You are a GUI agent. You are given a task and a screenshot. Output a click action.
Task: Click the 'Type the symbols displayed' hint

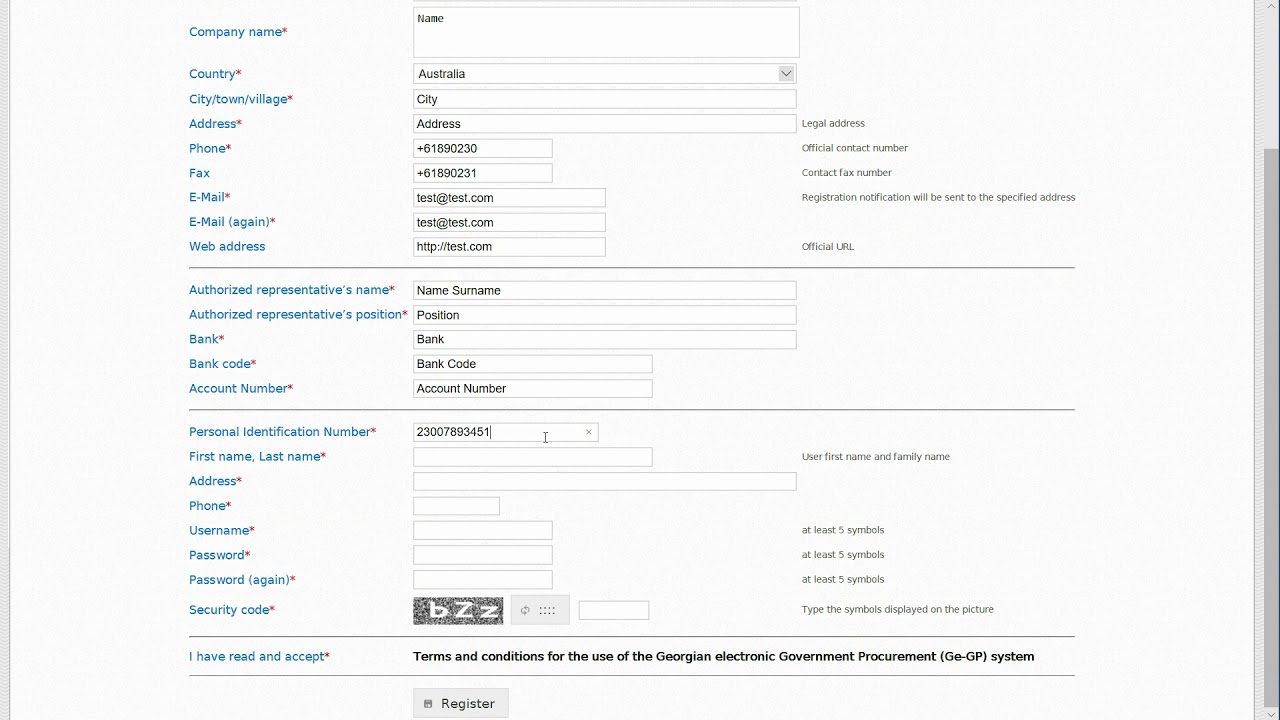click(897, 609)
